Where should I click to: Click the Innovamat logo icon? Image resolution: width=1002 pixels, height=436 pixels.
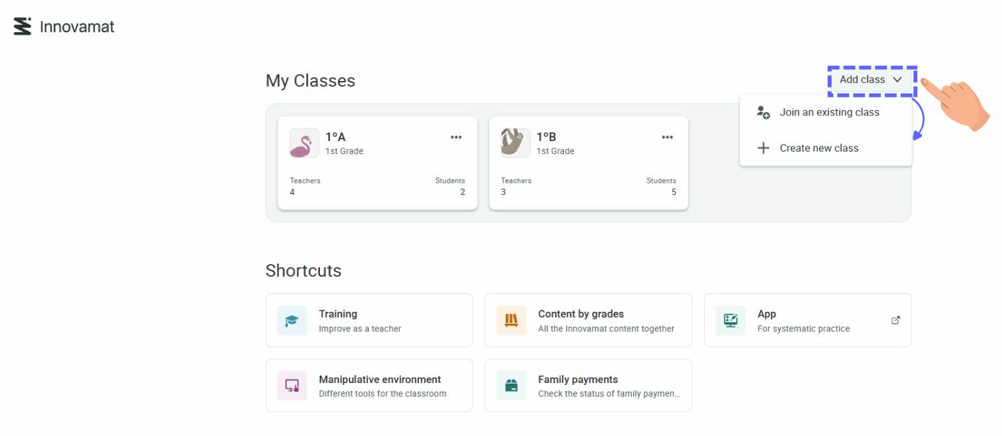pos(22,27)
